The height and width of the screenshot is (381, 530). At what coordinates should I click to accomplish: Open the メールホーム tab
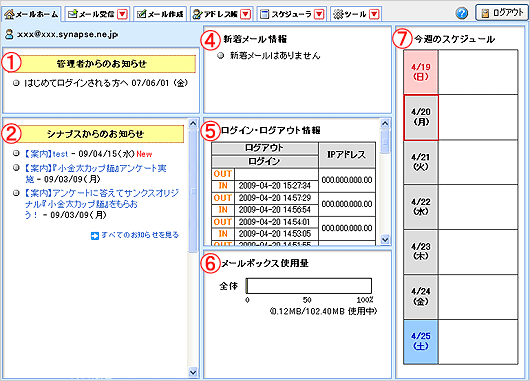click(x=31, y=14)
